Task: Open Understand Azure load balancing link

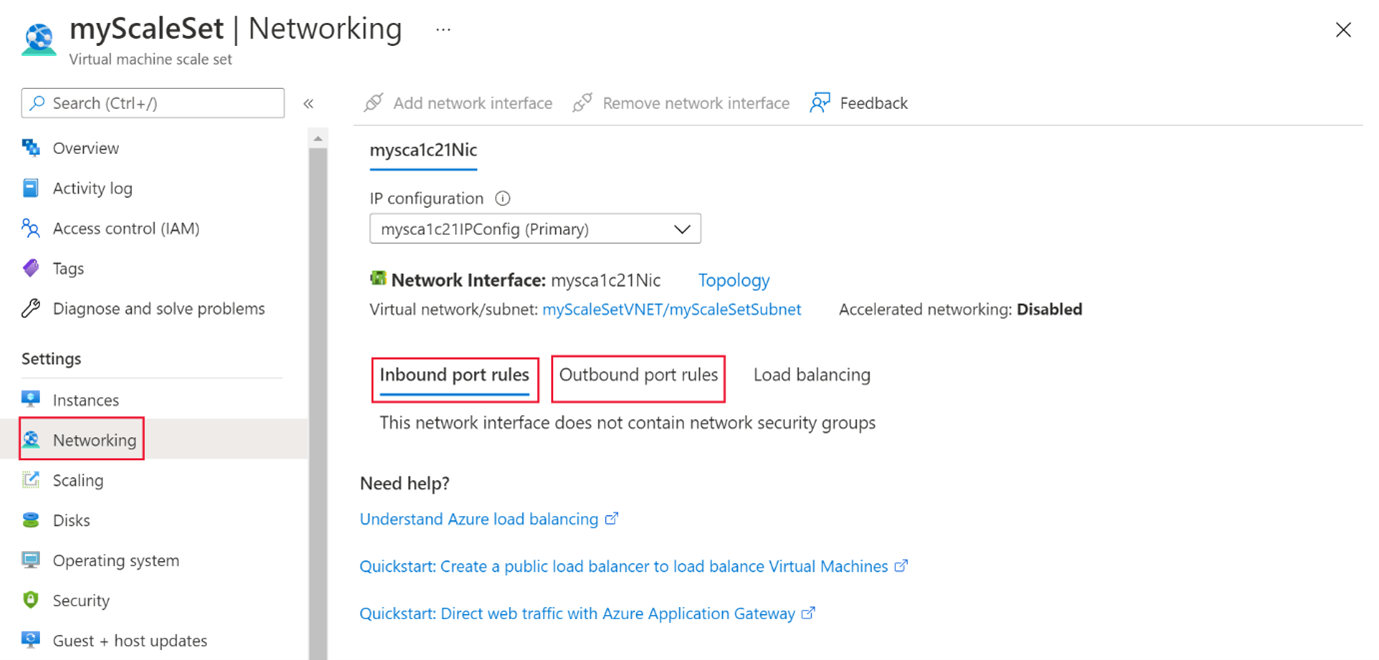Action: tap(479, 519)
